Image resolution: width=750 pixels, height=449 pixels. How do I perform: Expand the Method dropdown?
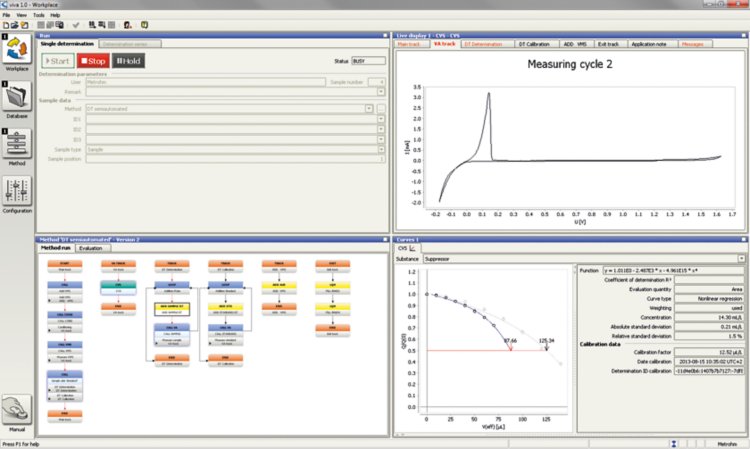point(371,108)
